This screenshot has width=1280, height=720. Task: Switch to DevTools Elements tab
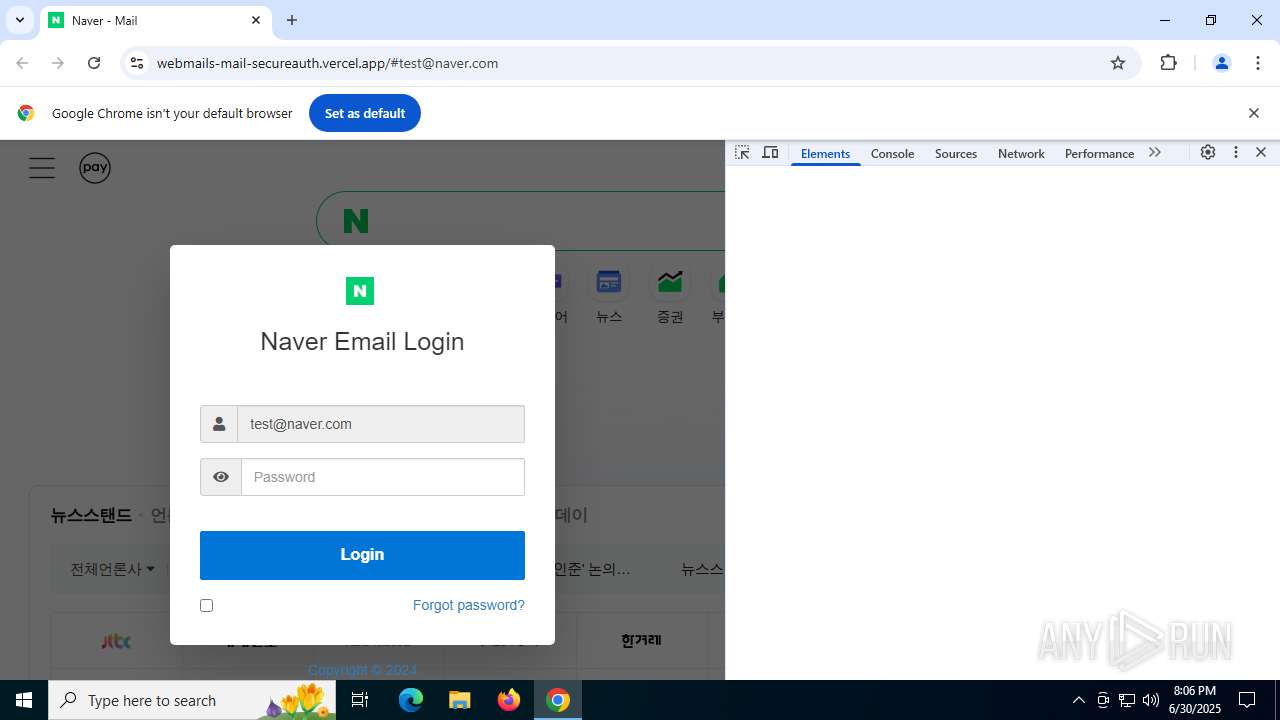tap(825, 153)
